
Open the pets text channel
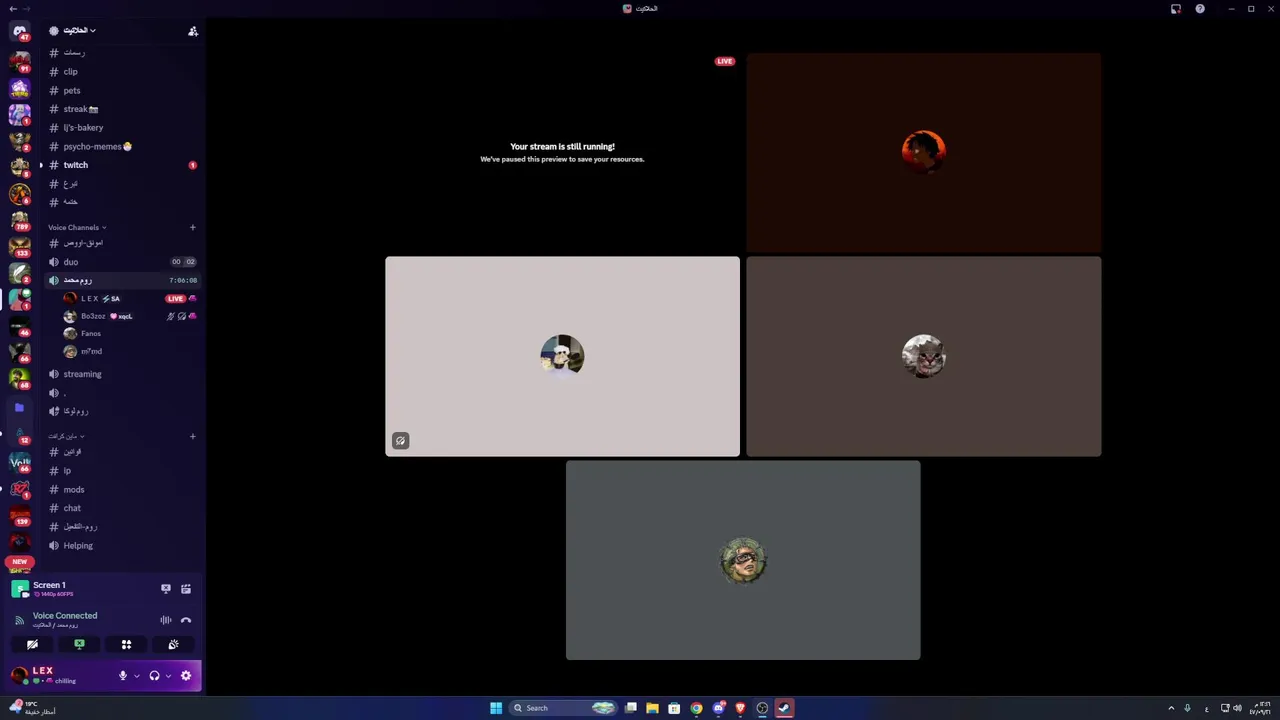pos(122,91)
